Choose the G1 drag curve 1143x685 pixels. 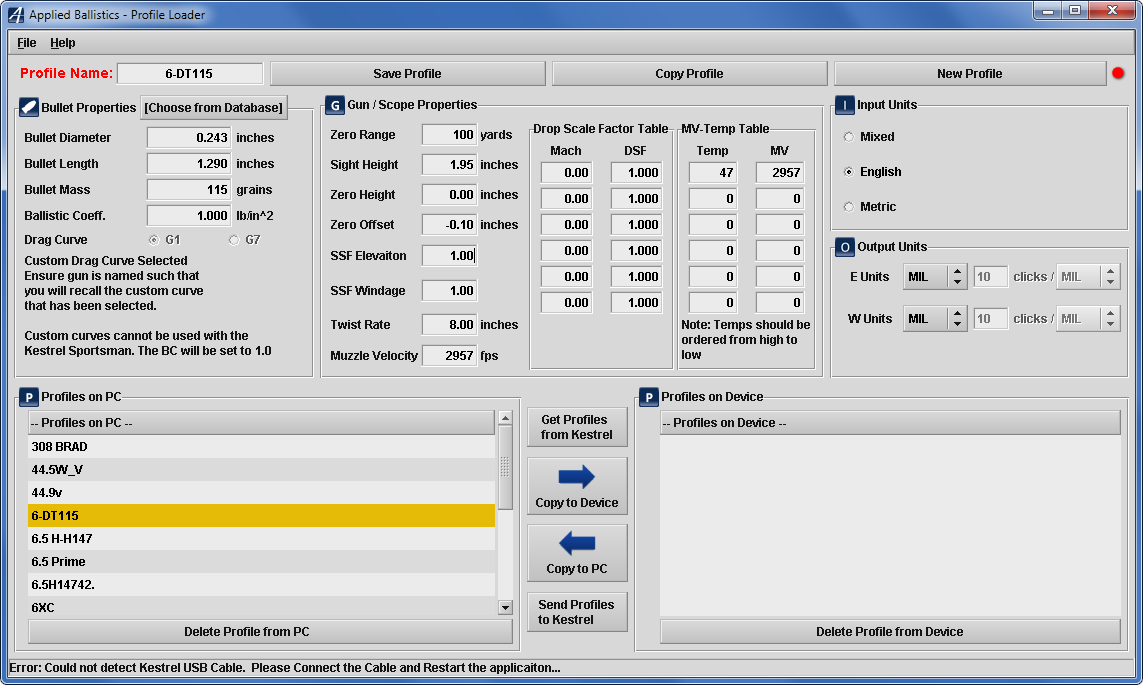(x=154, y=240)
